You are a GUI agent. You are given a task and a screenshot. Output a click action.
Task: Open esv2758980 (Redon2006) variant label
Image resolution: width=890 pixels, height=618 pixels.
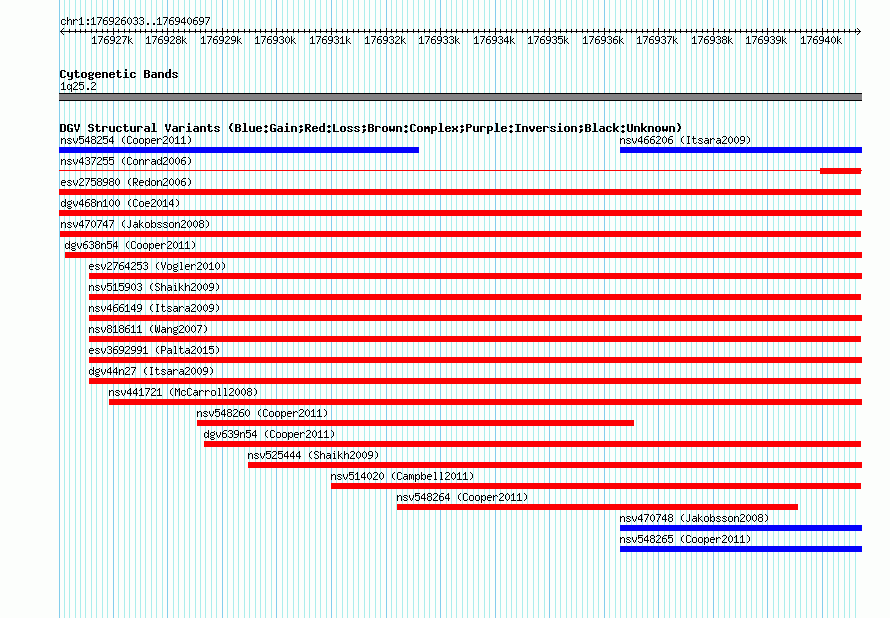pyautogui.click(x=126, y=182)
